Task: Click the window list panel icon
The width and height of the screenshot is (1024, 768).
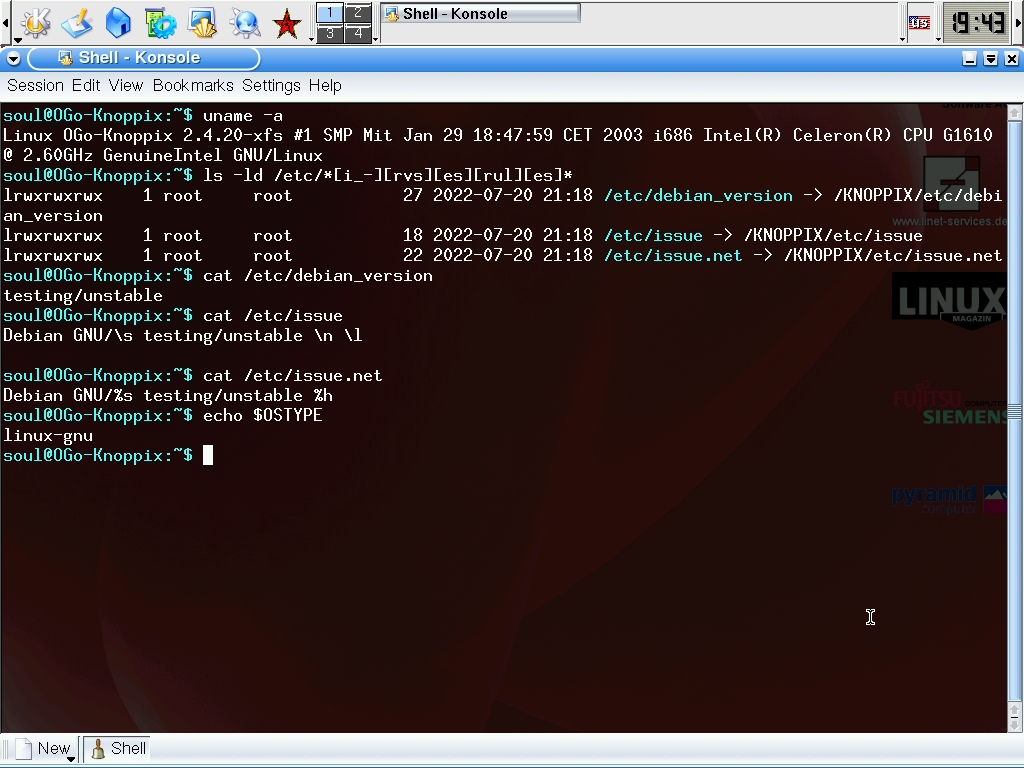Action: coord(202,23)
